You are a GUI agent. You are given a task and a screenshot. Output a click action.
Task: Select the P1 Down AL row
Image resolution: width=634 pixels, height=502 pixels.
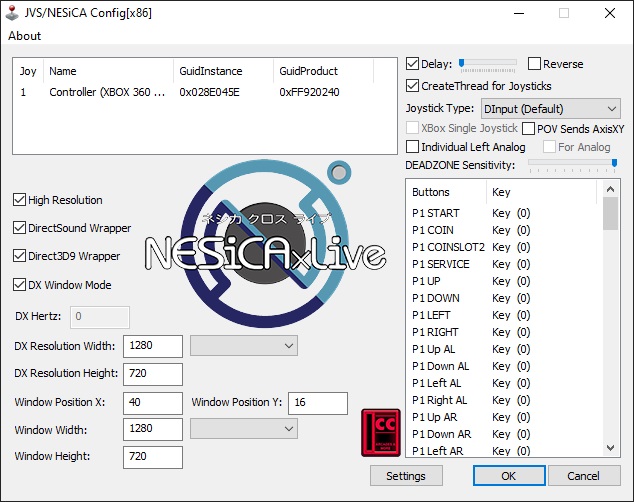503,366
